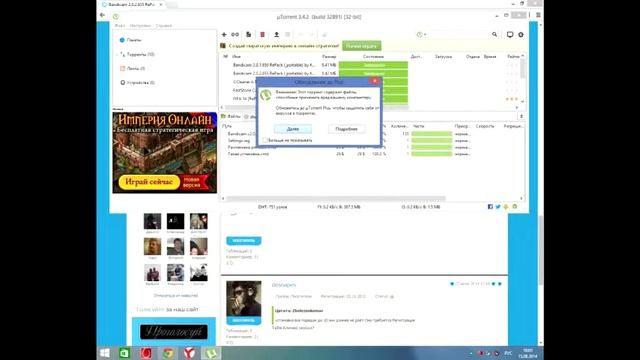Open uTorrent from the taskbar
640x360 pixels.
pos(211,353)
